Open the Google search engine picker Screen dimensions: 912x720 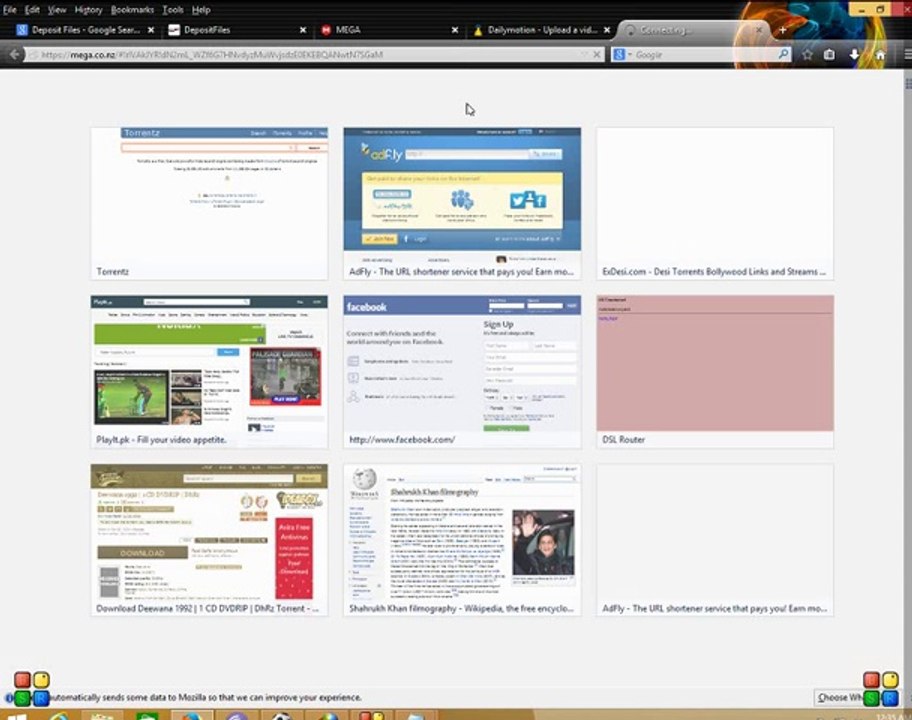point(622,55)
